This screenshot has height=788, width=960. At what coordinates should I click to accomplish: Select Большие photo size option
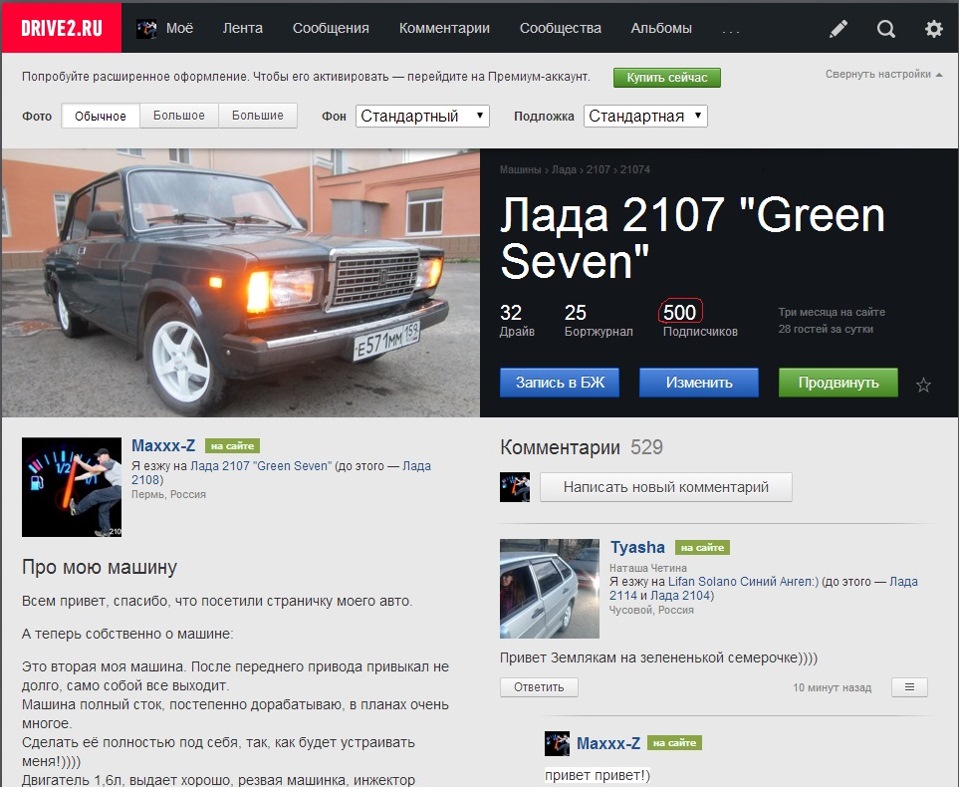(x=257, y=116)
